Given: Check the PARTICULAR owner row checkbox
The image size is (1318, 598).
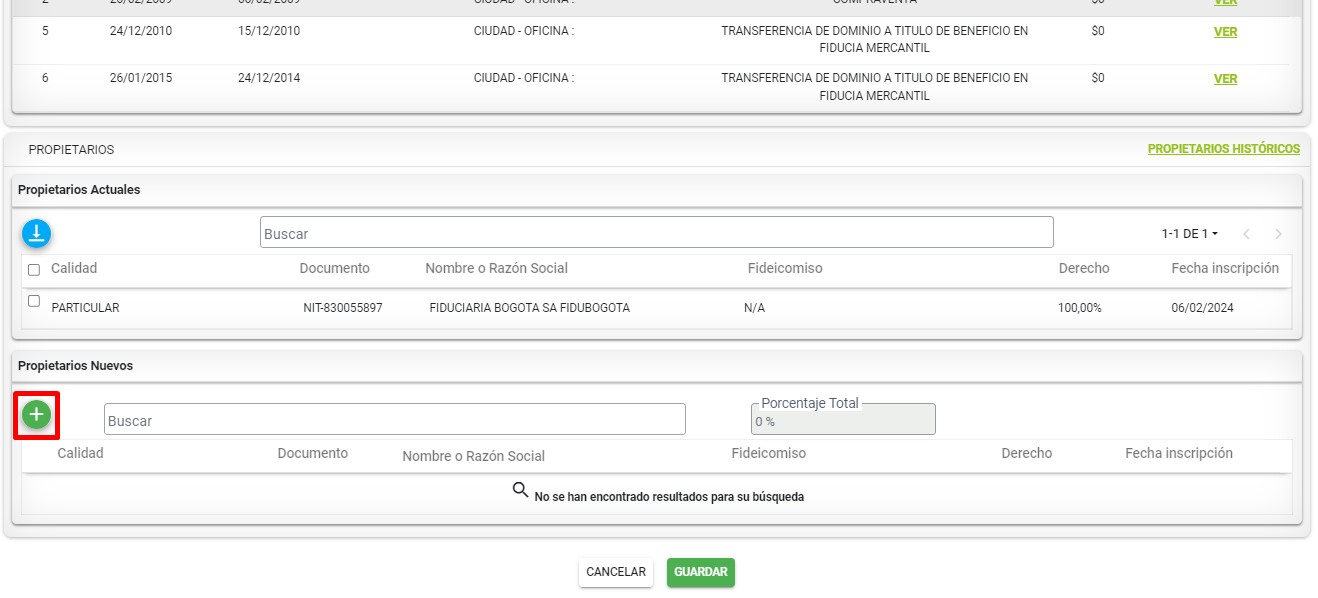Looking at the screenshot, I should pos(34,301).
